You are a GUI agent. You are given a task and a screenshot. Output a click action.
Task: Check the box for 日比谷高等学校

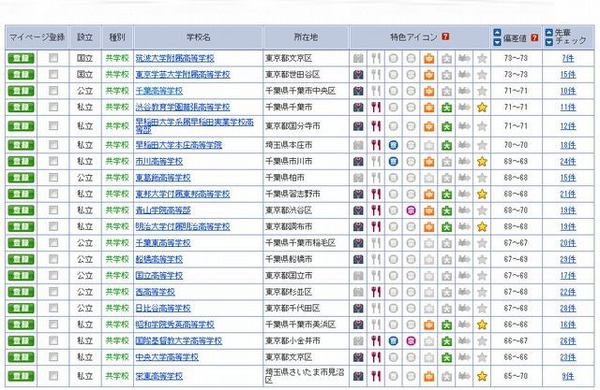[x=54, y=308]
